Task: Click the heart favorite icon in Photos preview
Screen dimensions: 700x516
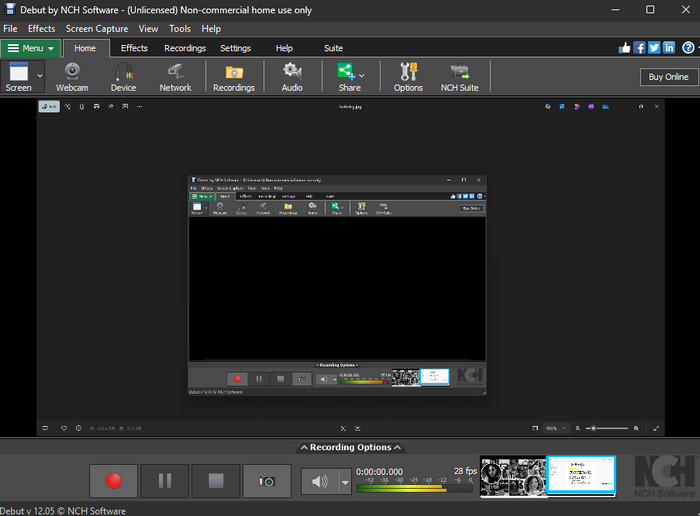Action: (x=64, y=429)
